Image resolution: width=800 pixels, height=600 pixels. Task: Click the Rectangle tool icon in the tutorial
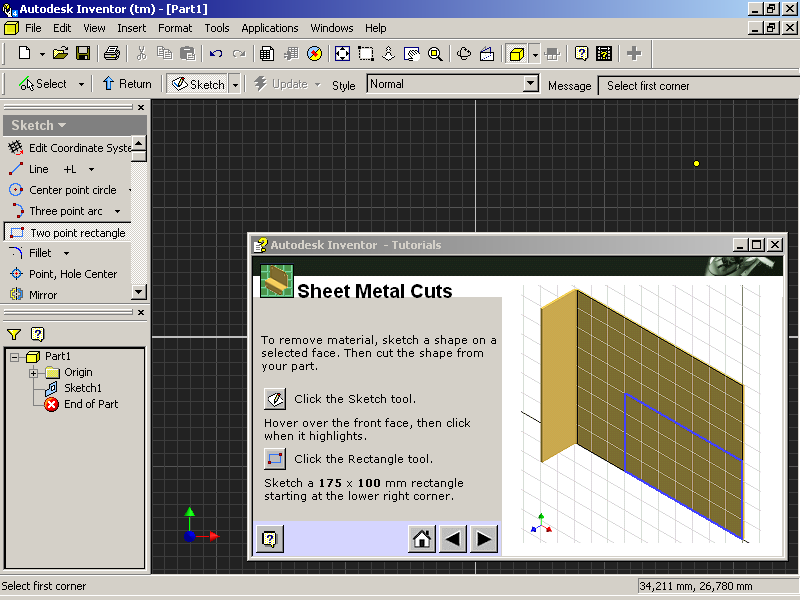pos(275,458)
